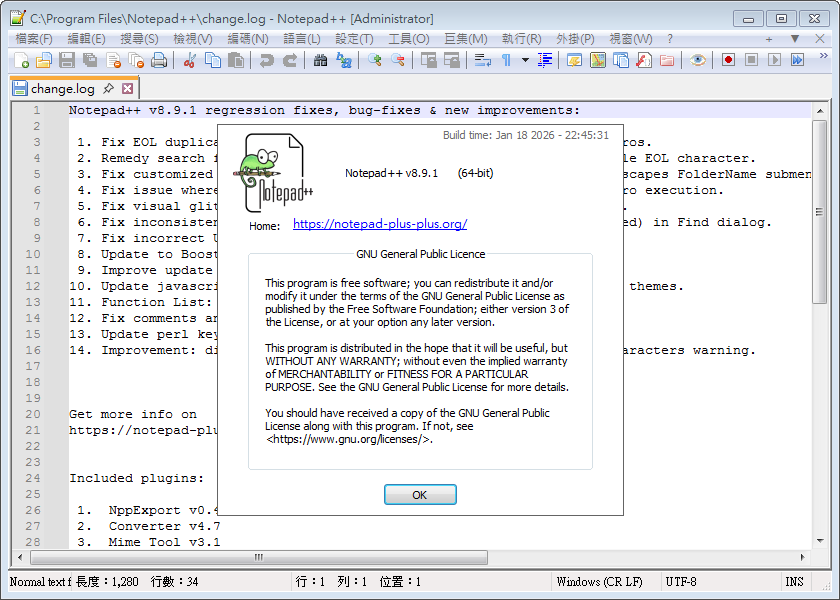Toggle synchronized horizontal scrolling

coord(452,60)
